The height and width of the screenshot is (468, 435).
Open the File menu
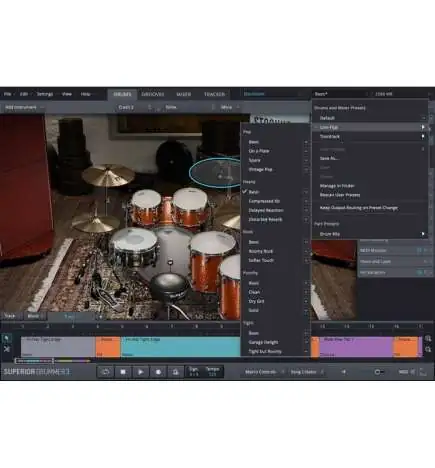tap(7, 94)
